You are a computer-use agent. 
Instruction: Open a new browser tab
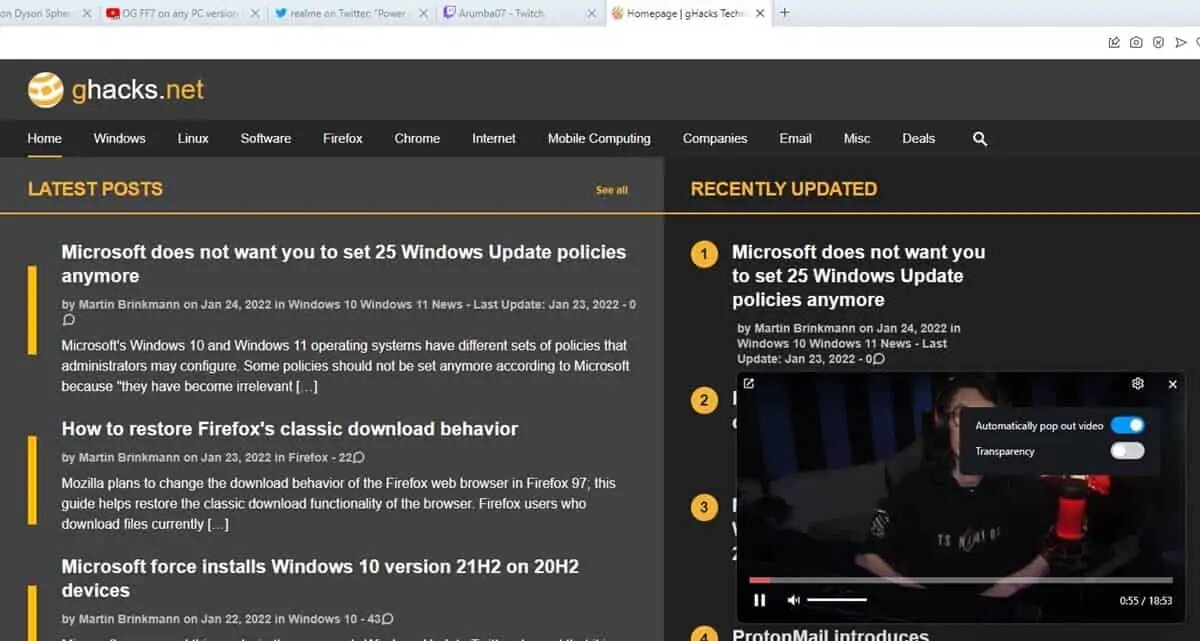coord(784,13)
